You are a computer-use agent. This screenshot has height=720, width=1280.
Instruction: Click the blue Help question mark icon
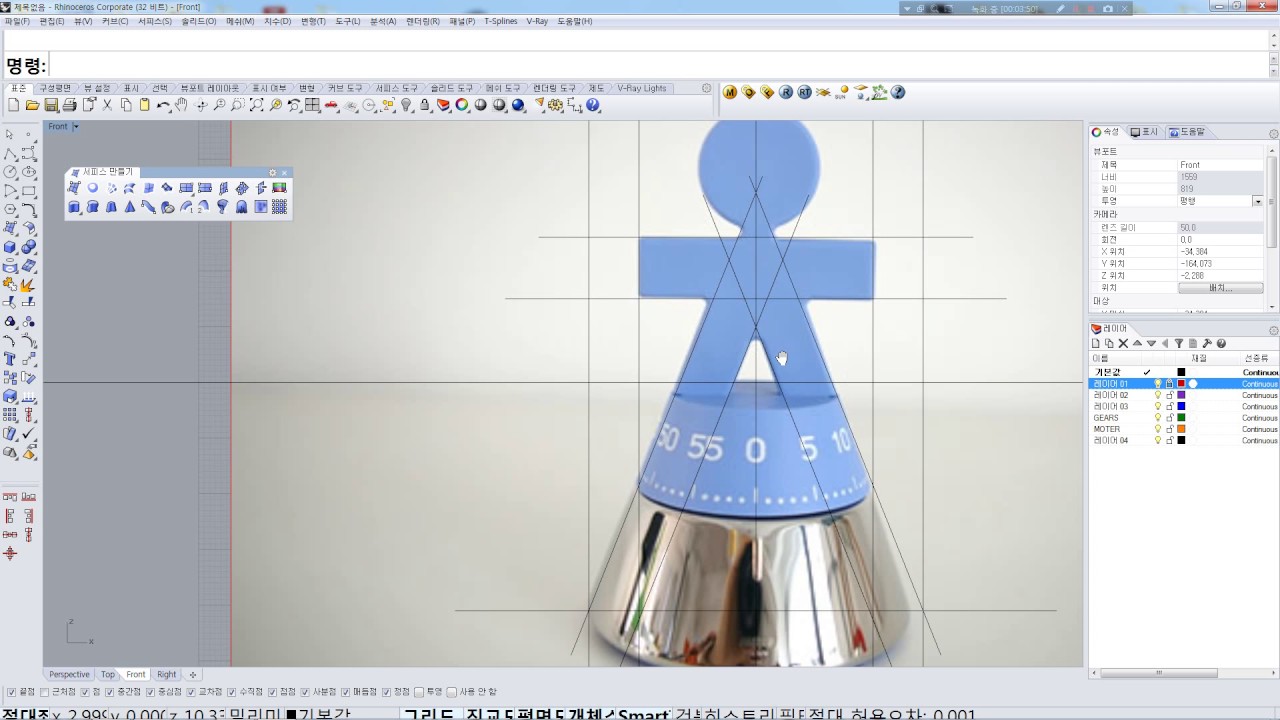click(593, 105)
